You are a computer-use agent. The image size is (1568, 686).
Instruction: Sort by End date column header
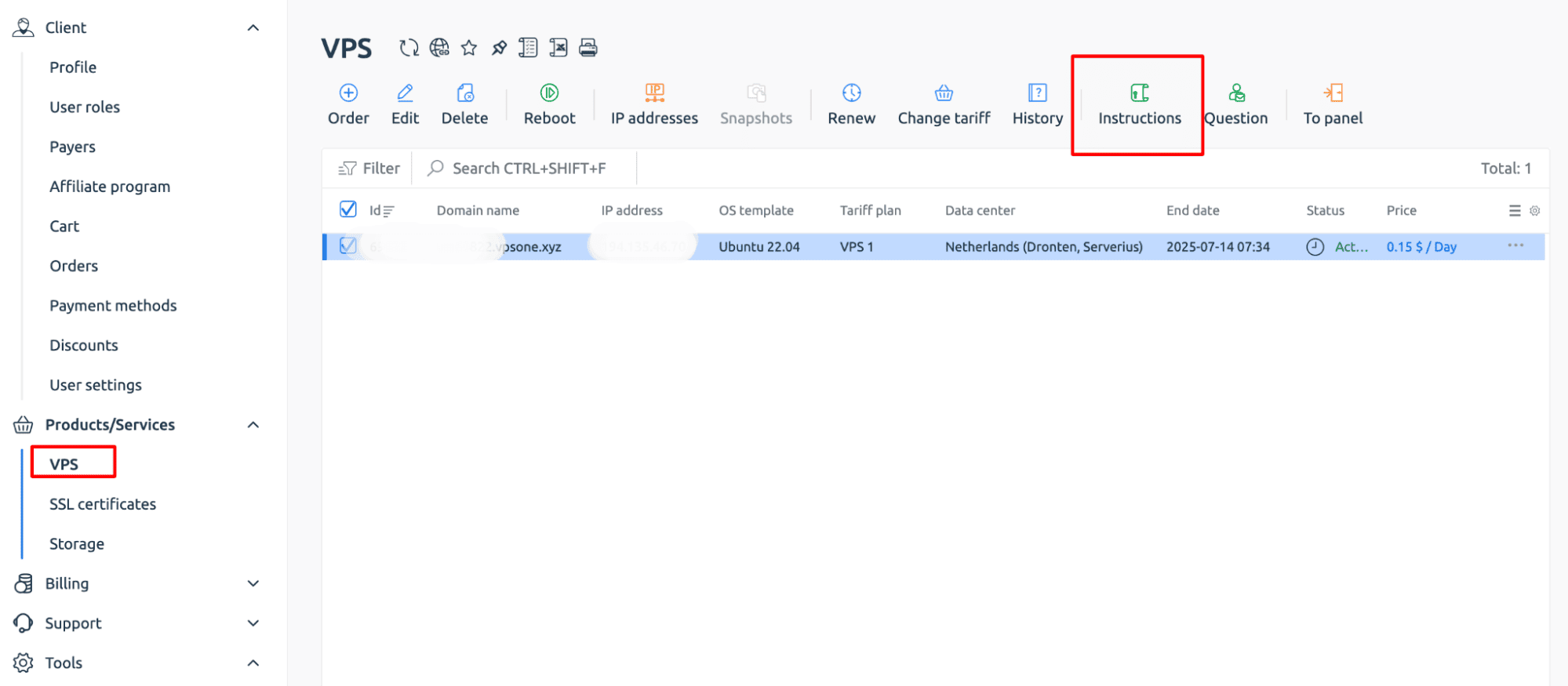click(1192, 210)
